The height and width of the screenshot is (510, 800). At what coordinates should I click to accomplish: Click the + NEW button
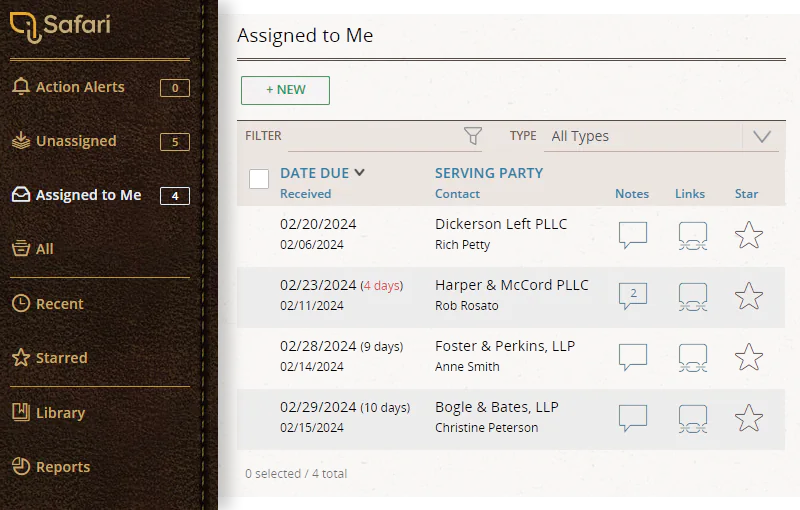[x=285, y=90]
